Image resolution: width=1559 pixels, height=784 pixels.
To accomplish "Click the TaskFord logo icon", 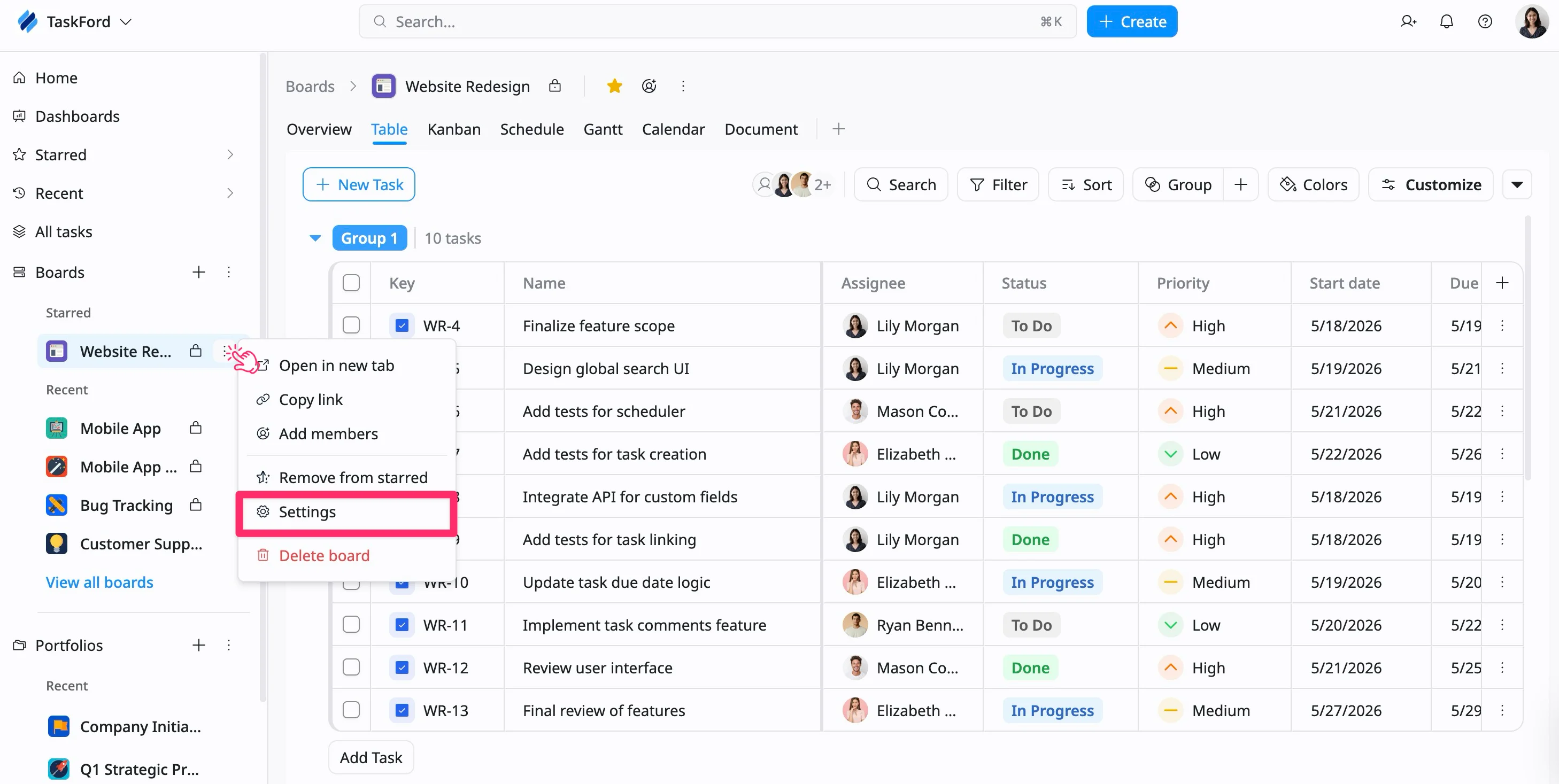I will point(28,21).
